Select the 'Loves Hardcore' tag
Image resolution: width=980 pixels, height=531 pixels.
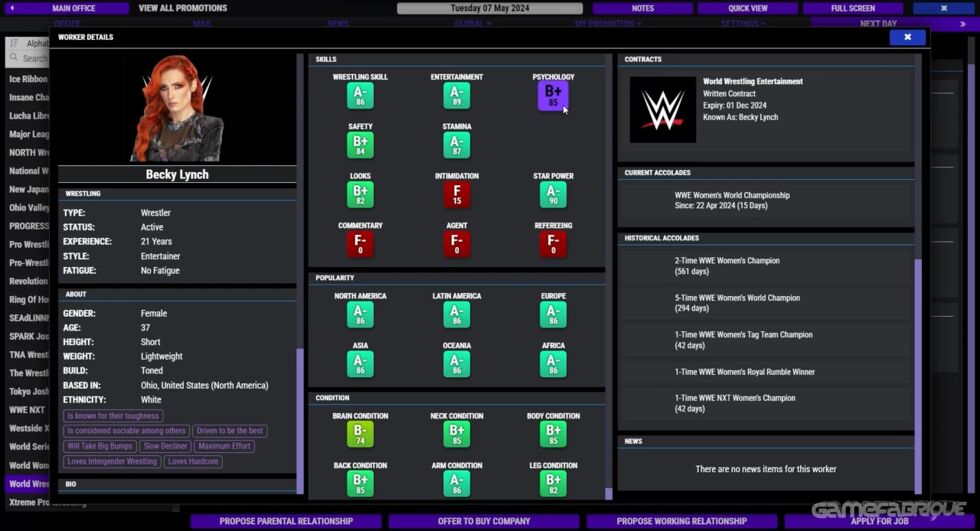(x=193, y=461)
